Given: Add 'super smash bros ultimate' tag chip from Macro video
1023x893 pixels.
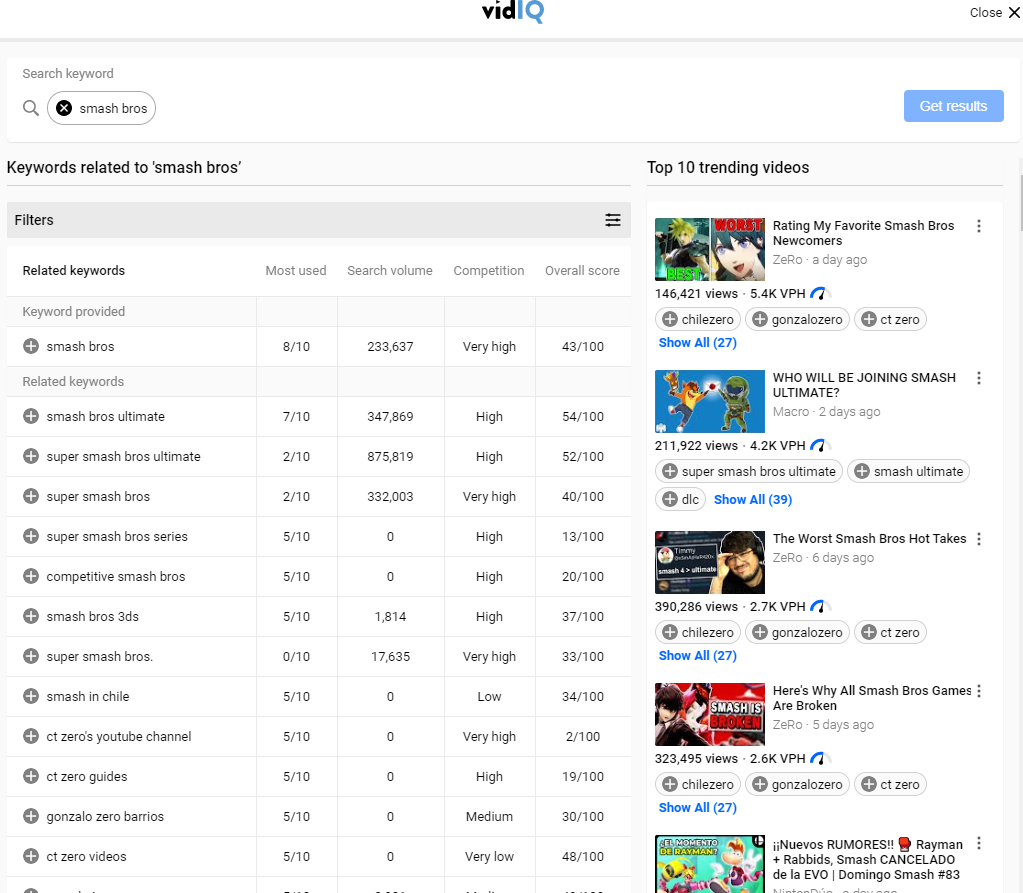Looking at the screenshot, I should (x=748, y=471).
